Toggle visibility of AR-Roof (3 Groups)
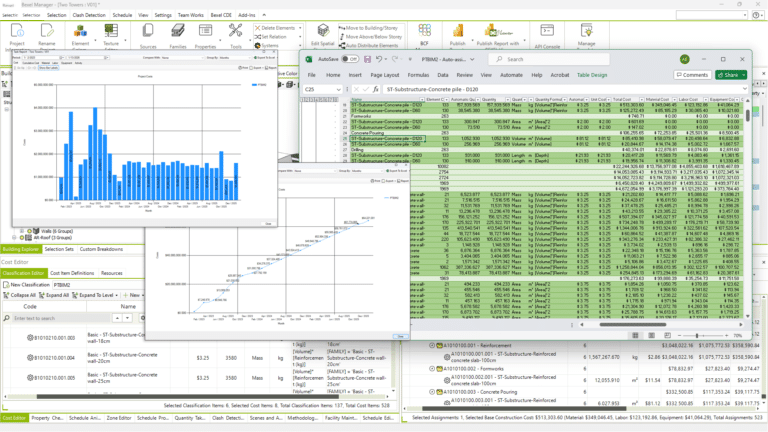 click(x=22, y=238)
